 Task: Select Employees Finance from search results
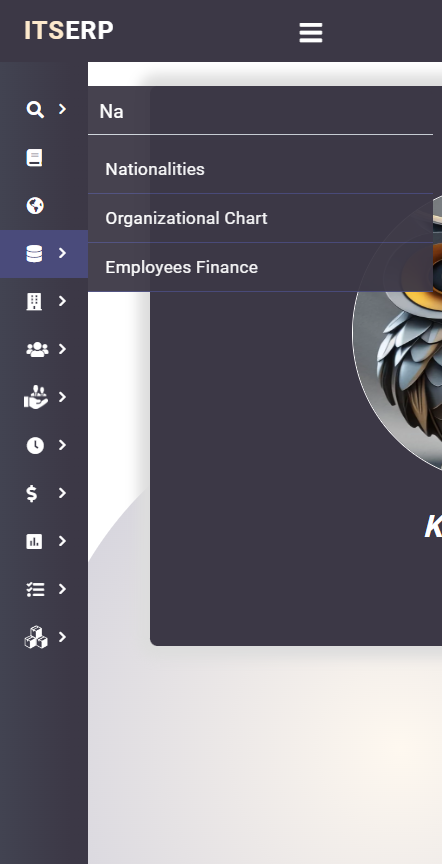point(260,267)
